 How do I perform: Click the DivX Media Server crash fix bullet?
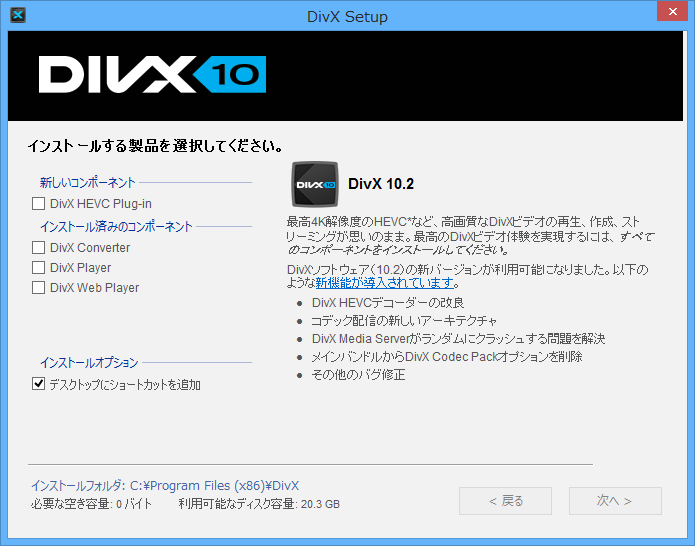point(458,339)
